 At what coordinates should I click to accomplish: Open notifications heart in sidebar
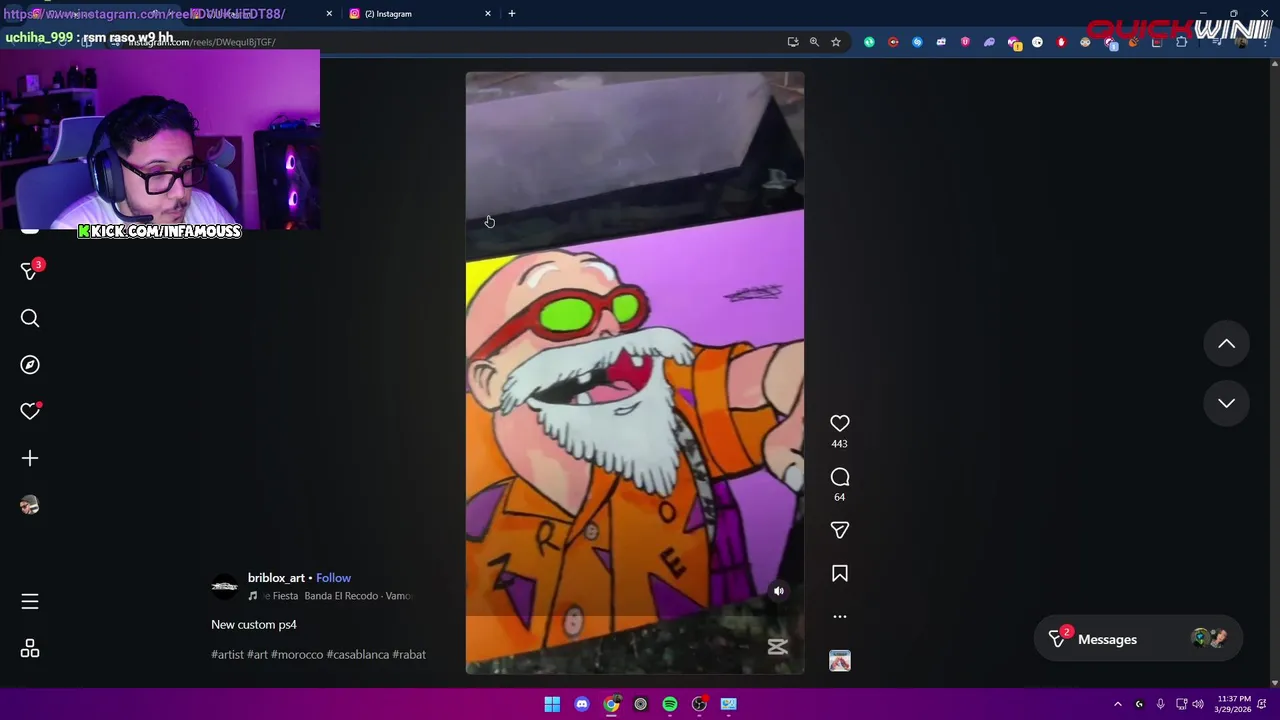pyautogui.click(x=30, y=411)
